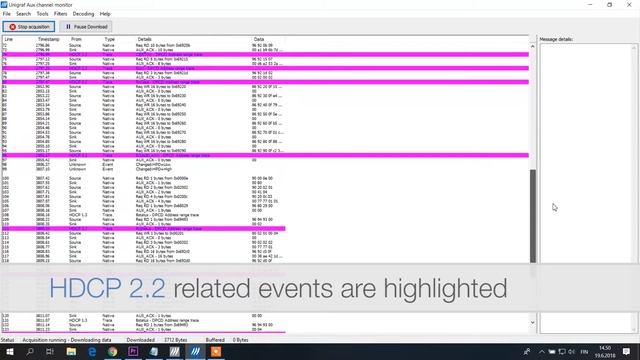Sort by the Line column header

9,39
